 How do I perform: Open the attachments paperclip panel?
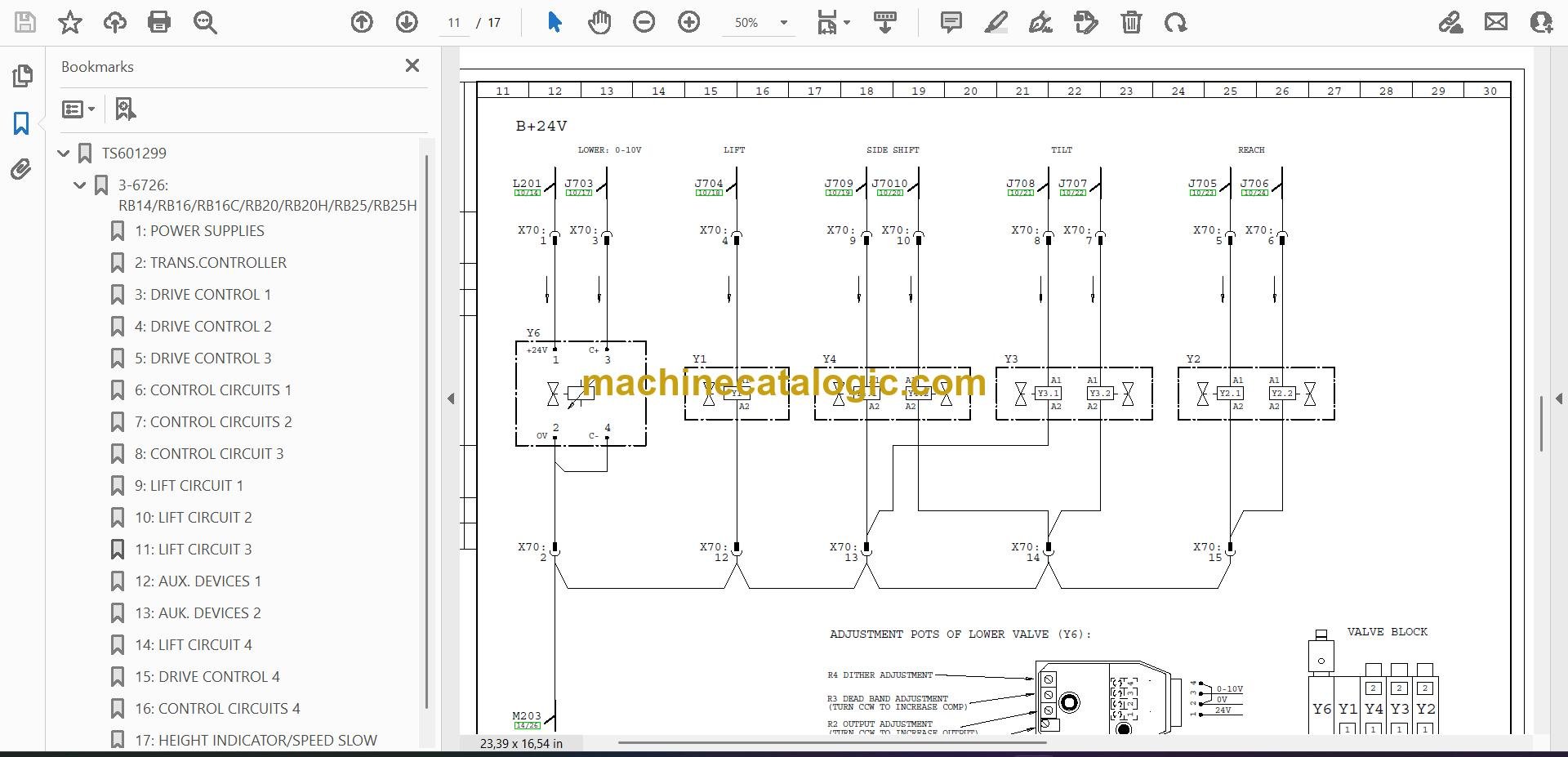coord(22,170)
